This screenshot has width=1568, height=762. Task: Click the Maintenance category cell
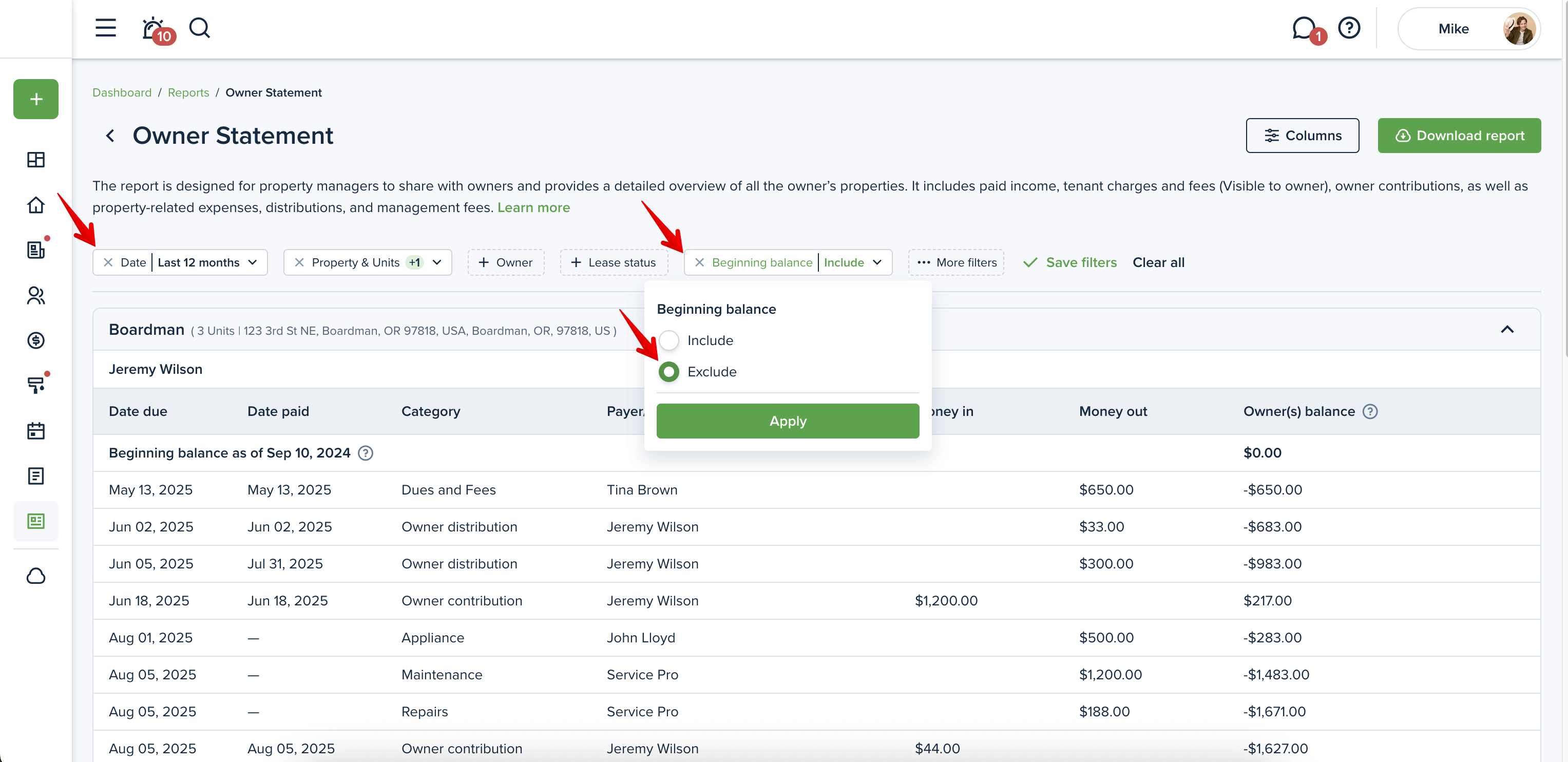(442, 675)
